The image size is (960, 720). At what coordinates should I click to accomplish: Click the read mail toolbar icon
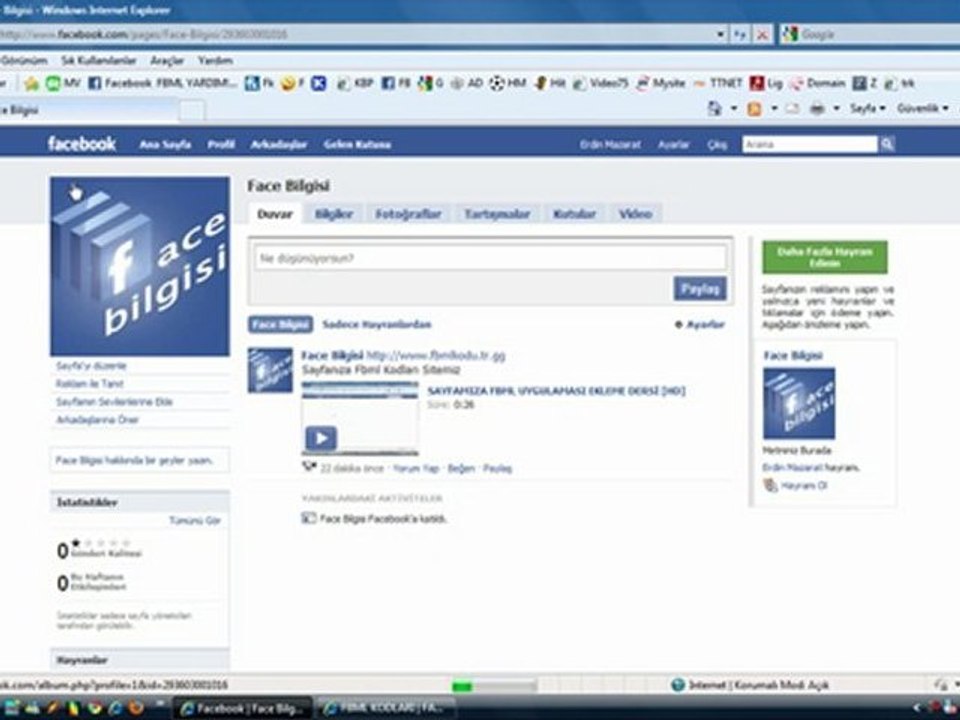pos(792,109)
